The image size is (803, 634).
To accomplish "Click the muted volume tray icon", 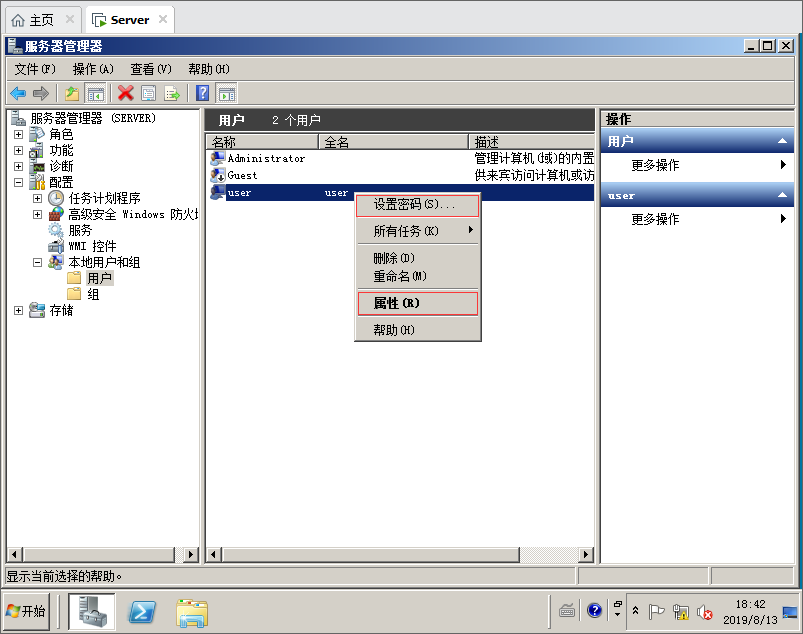I will (x=704, y=611).
